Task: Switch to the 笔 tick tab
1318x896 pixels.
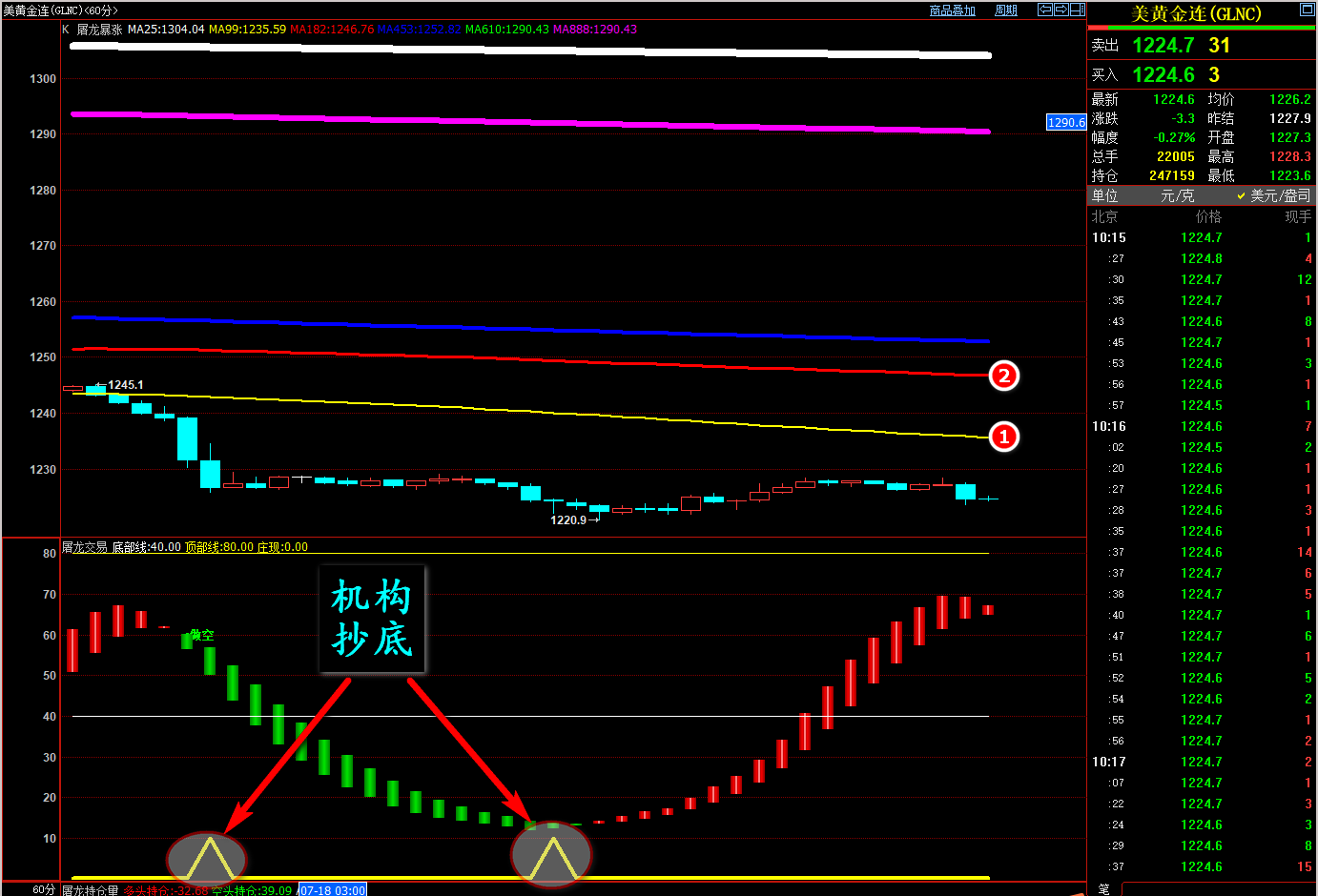Action: tap(1103, 888)
